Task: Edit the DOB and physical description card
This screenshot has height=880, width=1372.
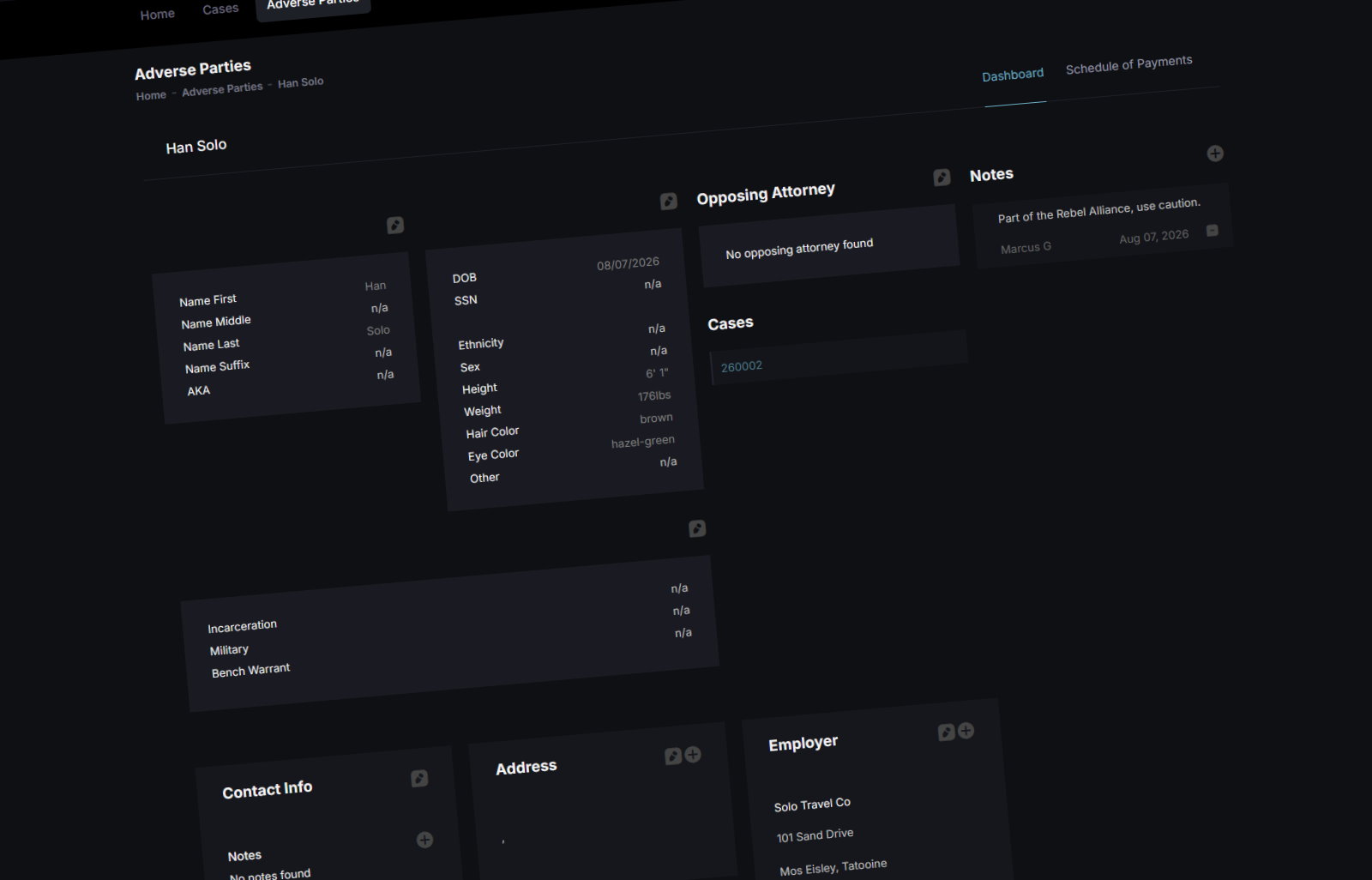Action: [x=669, y=202]
